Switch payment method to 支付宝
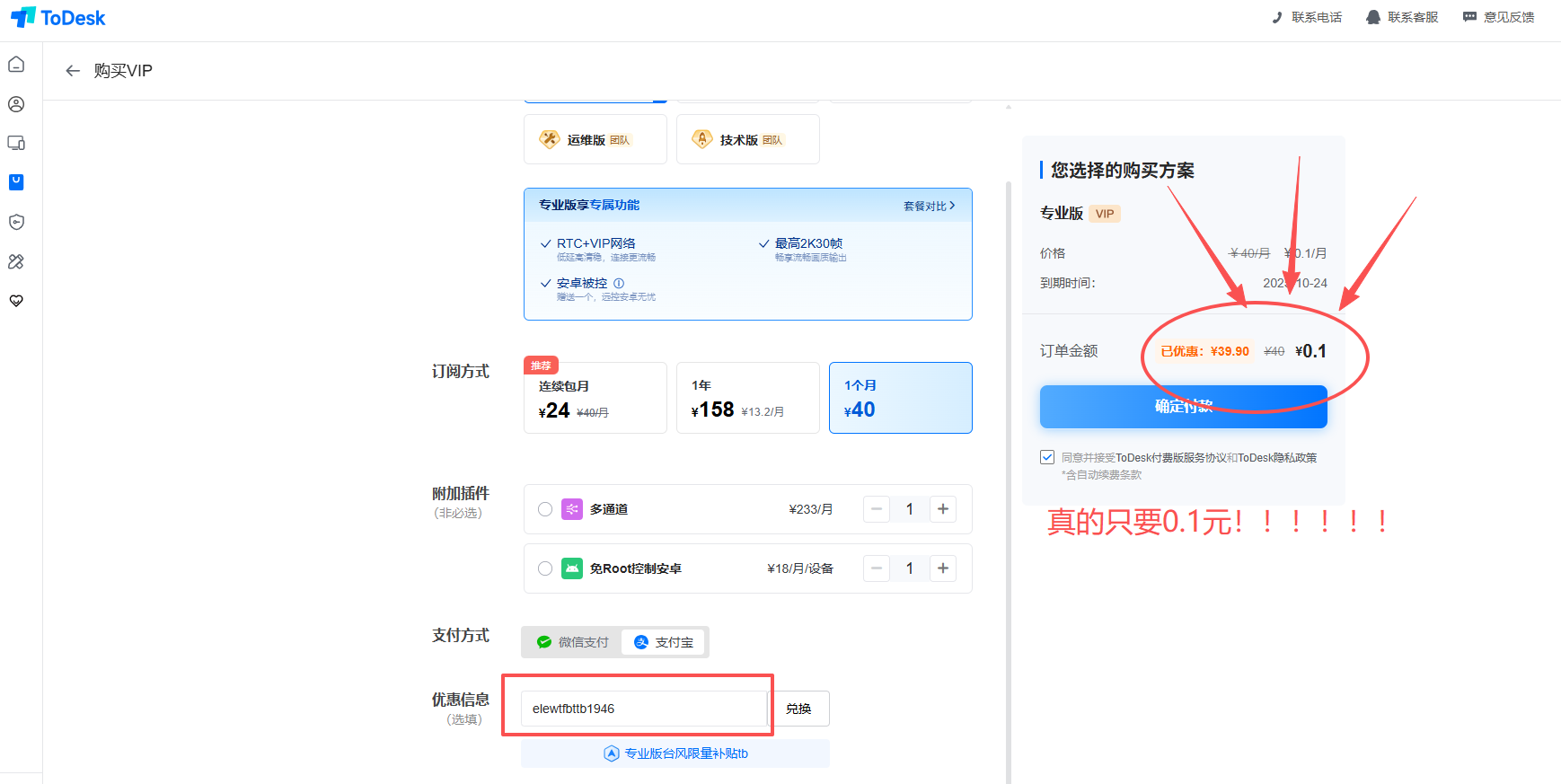 coord(664,642)
